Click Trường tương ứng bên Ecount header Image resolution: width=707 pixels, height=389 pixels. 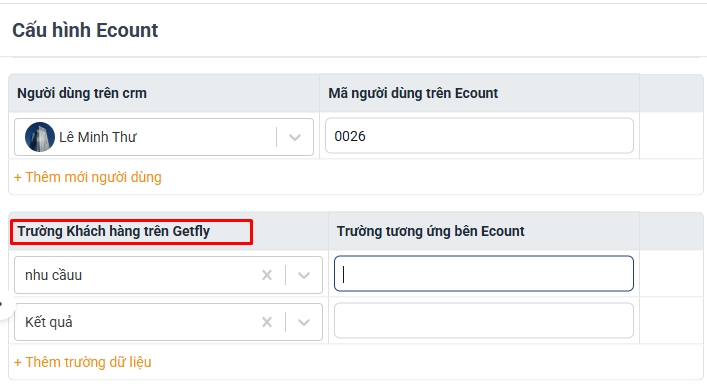click(431, 231)
